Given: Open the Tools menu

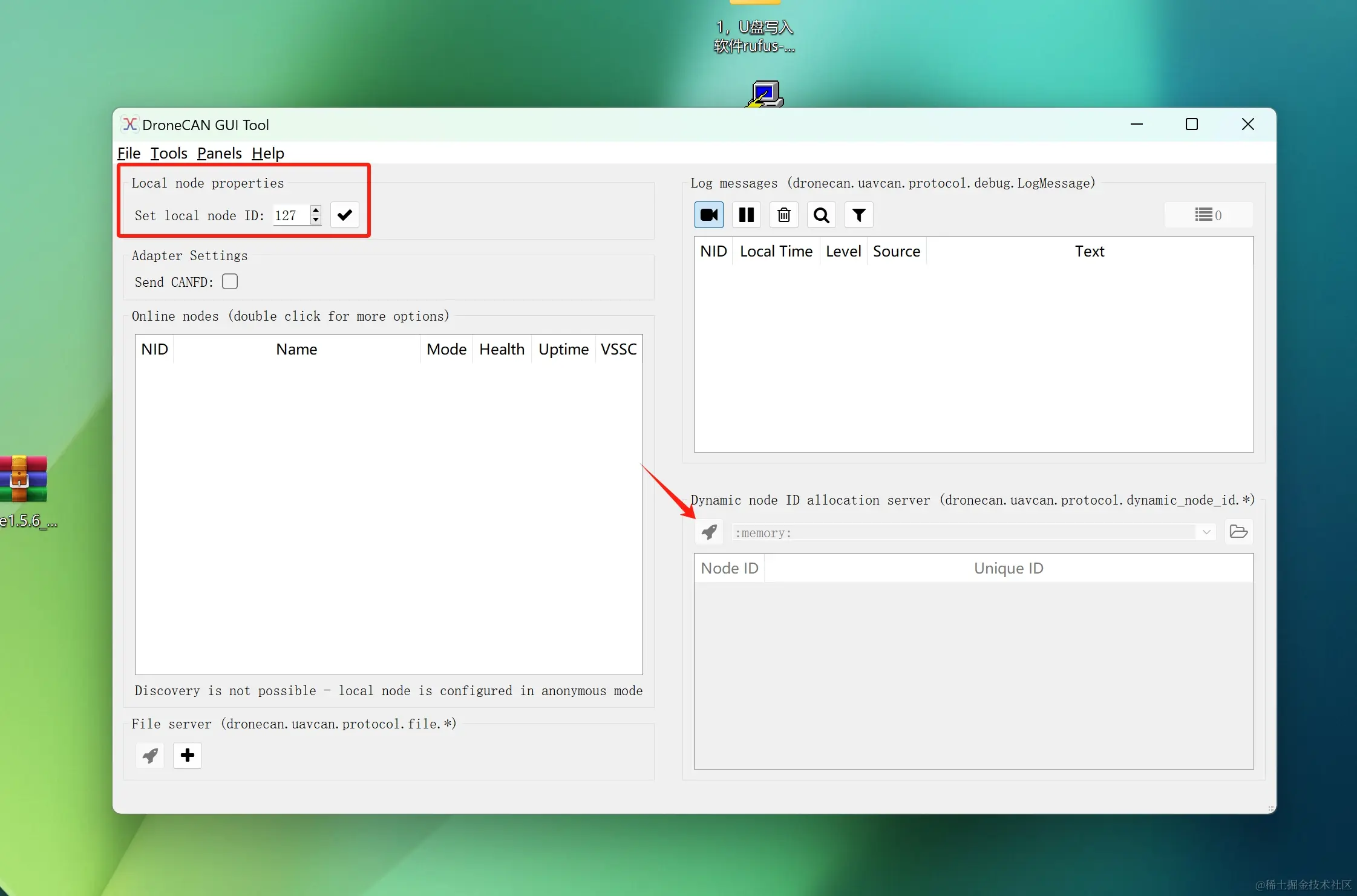Looking at the screenshot, I should [169, 153].
